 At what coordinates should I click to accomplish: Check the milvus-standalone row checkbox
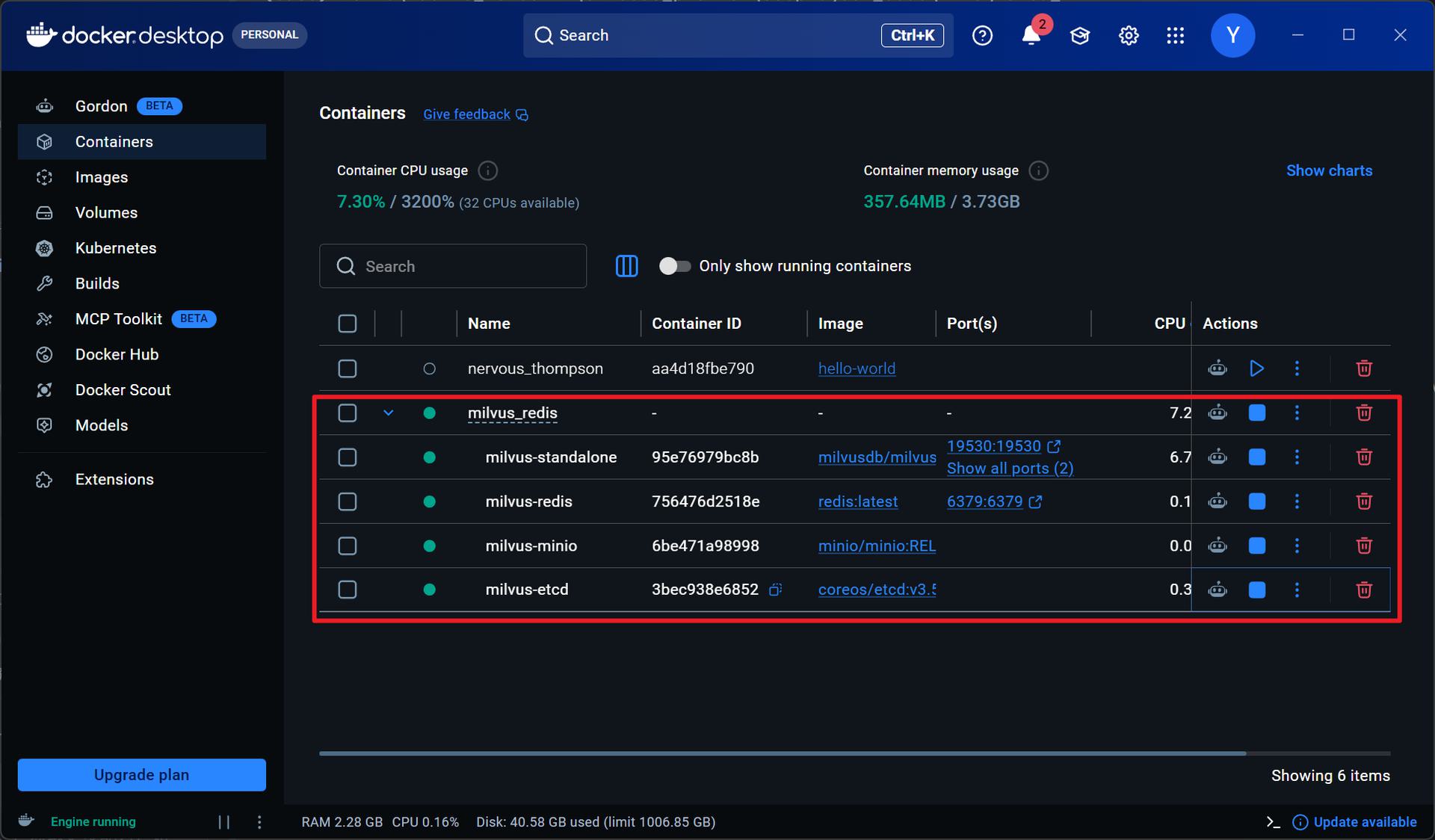pos(348,457)
